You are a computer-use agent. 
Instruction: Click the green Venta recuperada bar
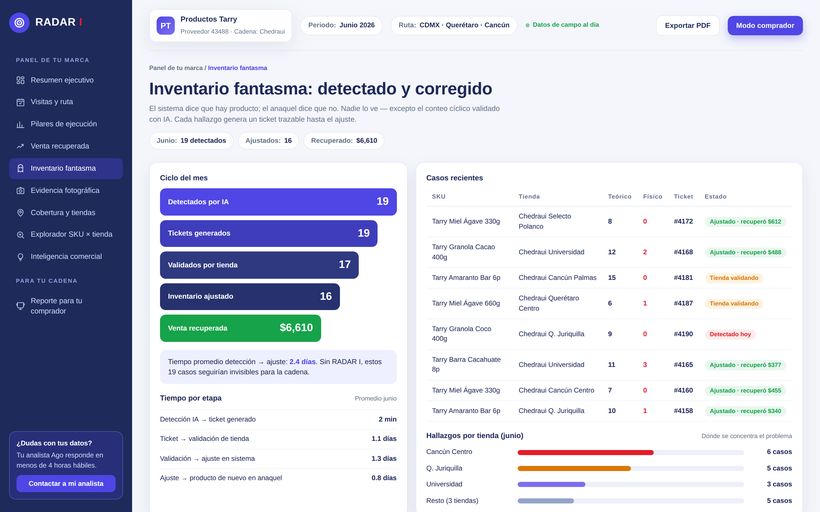pyautogui.click(x=241, y=328)
